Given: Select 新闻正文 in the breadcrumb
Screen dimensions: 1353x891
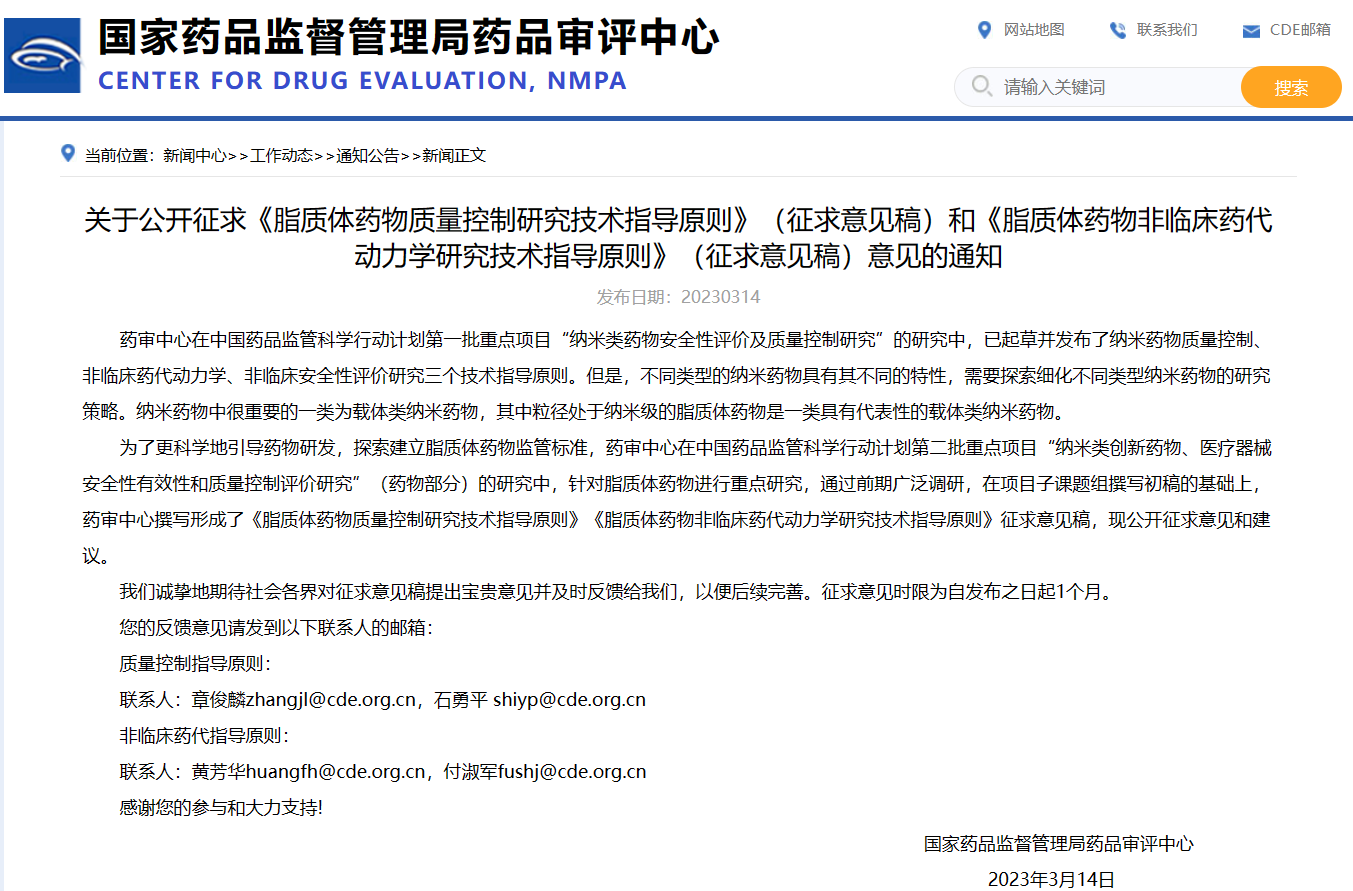Looking at the screenshot, I should [454, 155].
